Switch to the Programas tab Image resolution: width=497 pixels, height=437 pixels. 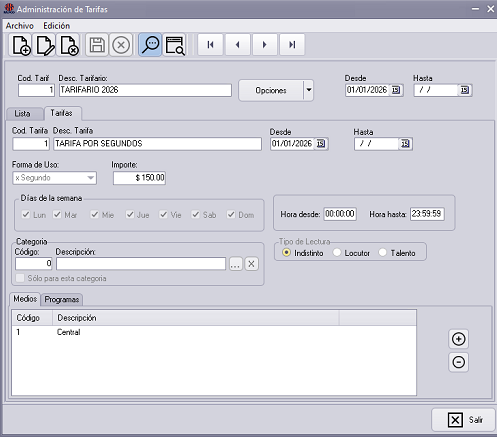pyautogui.click(x=62, y=300)
